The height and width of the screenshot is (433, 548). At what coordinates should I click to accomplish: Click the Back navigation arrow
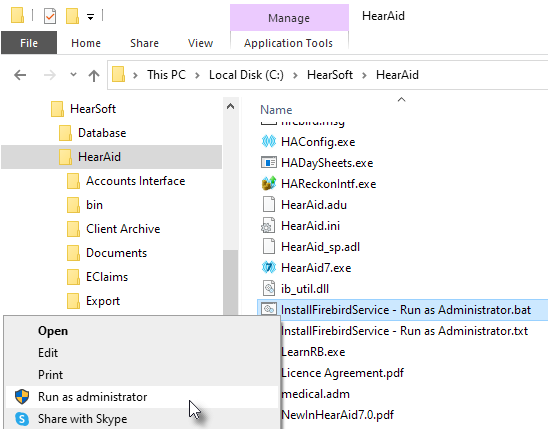click(20, 75)
